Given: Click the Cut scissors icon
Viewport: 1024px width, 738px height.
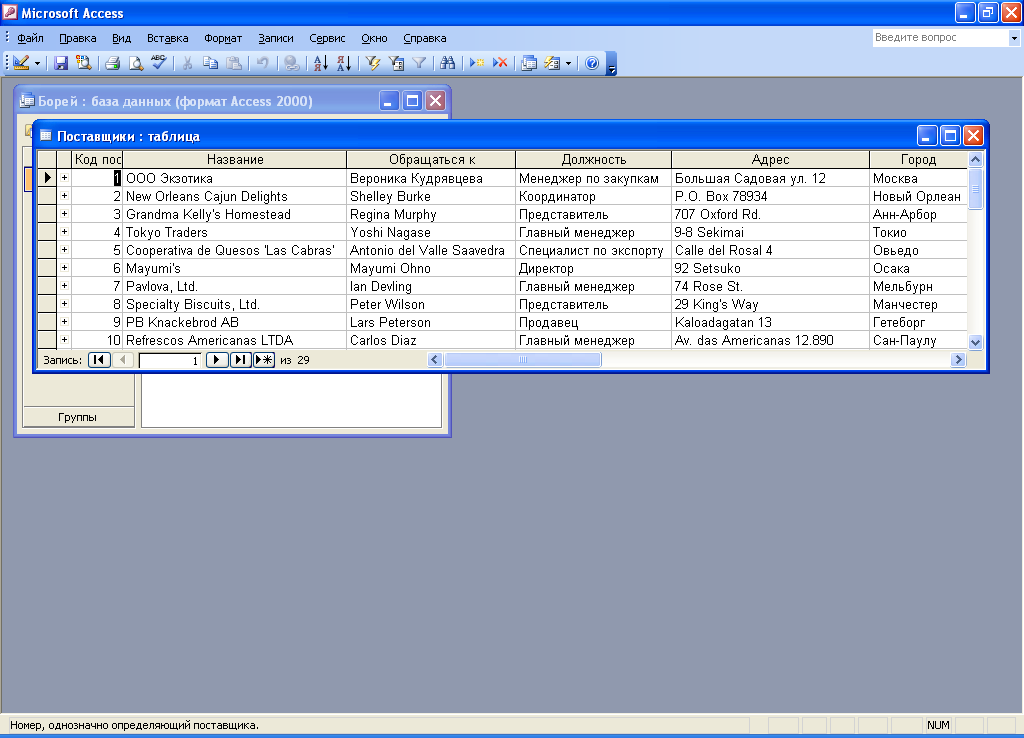Looking at the screenshot, I should point(187,63).
